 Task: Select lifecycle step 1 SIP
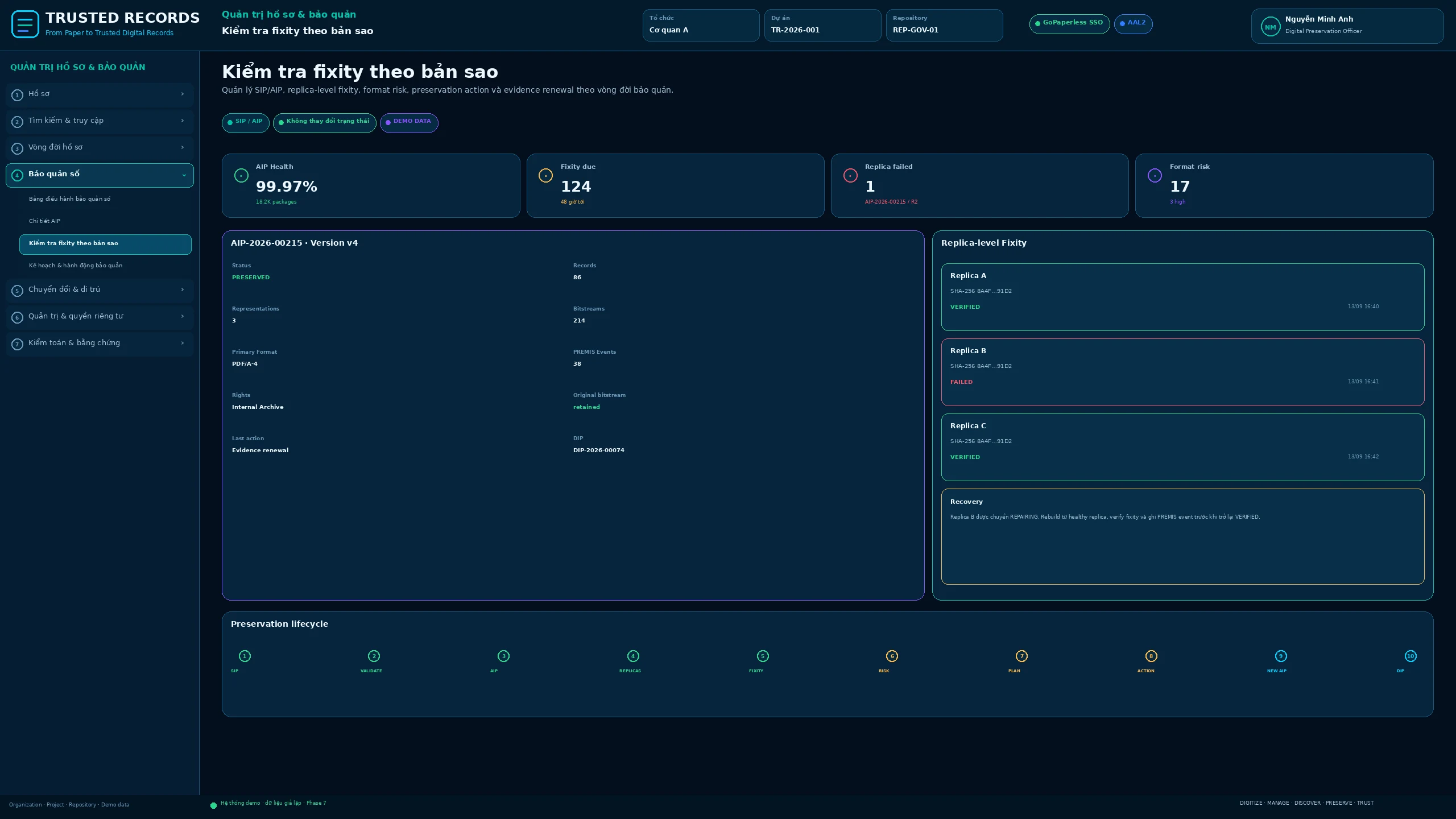pyautogui.click(x=245, y=656)
